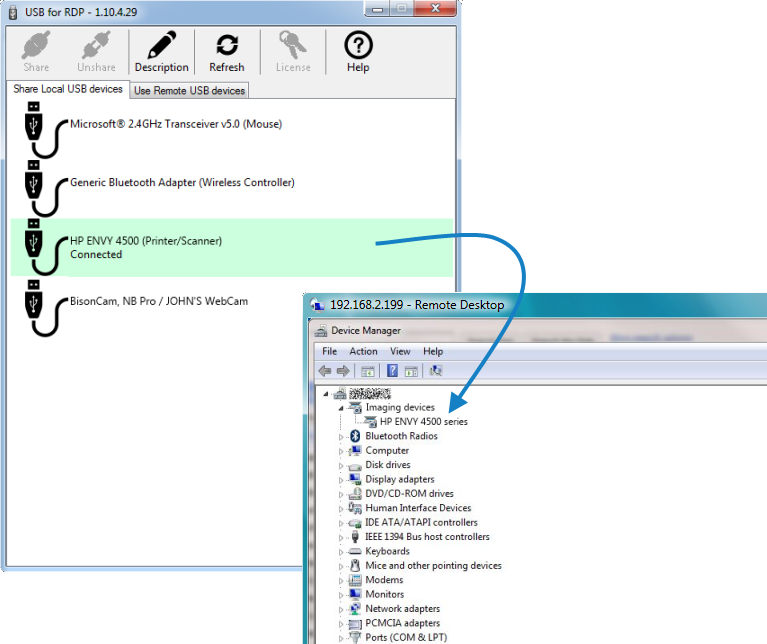Select Microsoft 2.4GHz Transceiver device
The height and width of the screenshot is (644, 767).
coord(232,130)
